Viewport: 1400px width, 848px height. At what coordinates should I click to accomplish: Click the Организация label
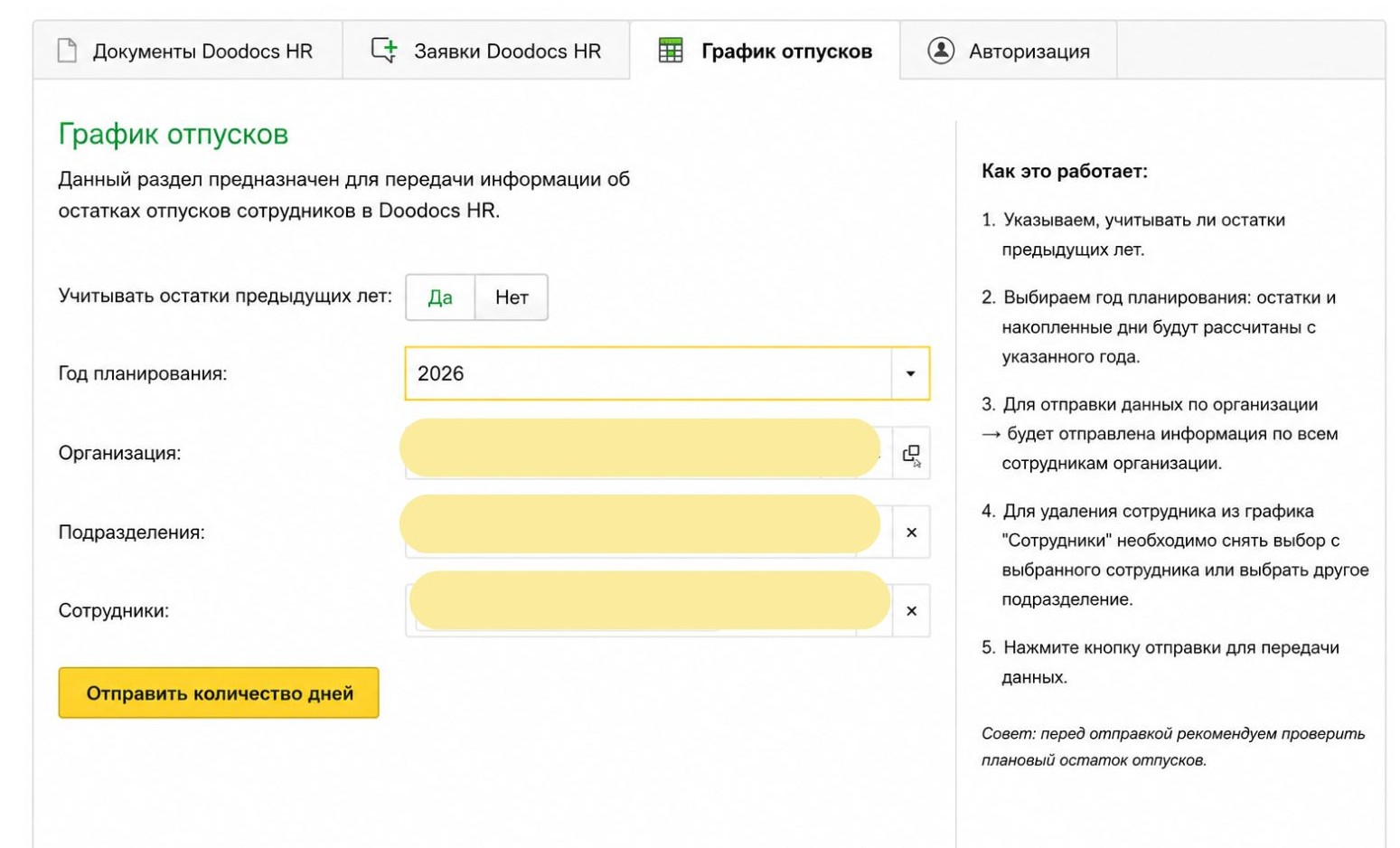pos(119,453)
